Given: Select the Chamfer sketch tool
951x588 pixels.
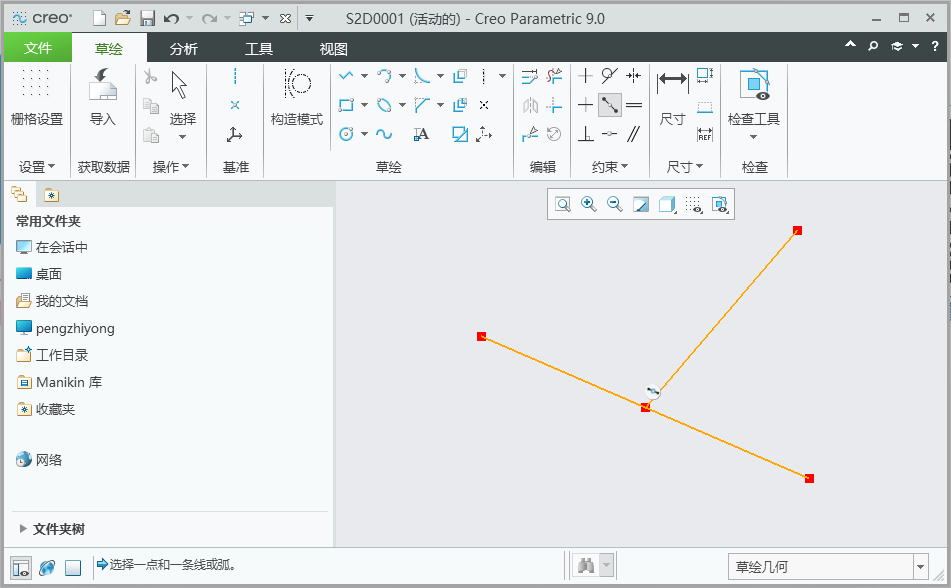Looking at the screenshot, I should click(422, 105).
